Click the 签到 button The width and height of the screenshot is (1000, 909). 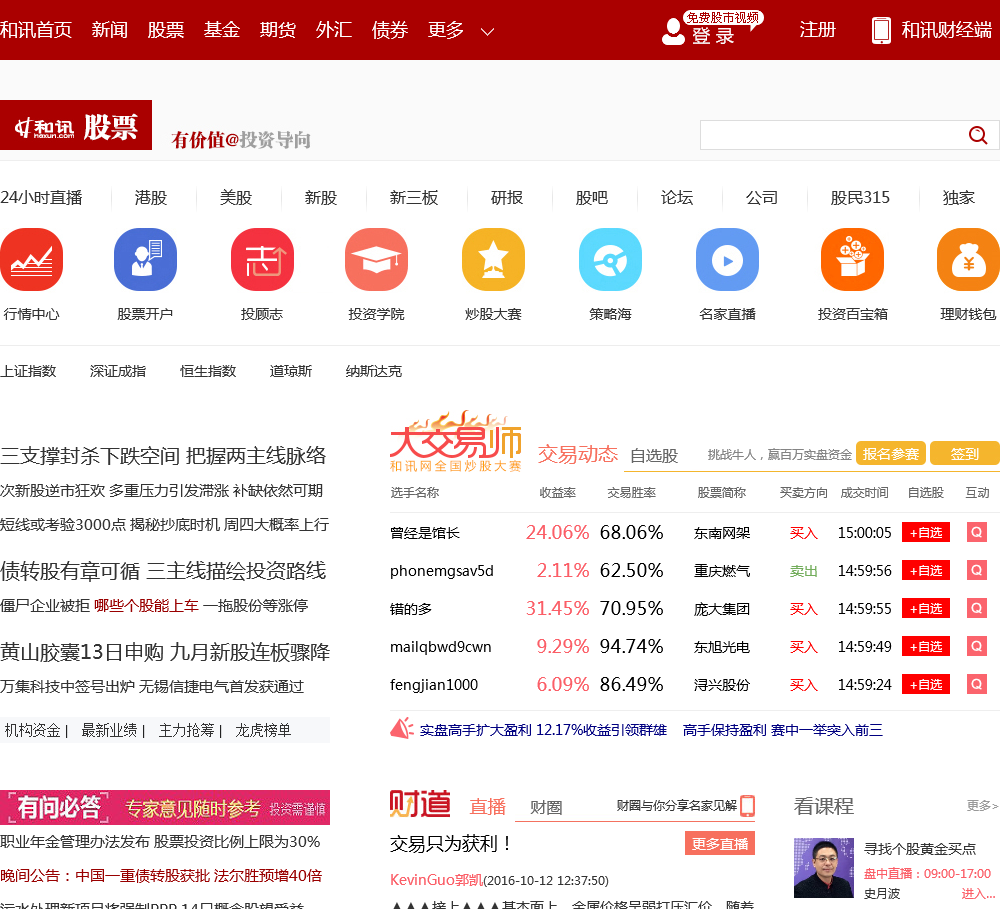tap(965, 454)
